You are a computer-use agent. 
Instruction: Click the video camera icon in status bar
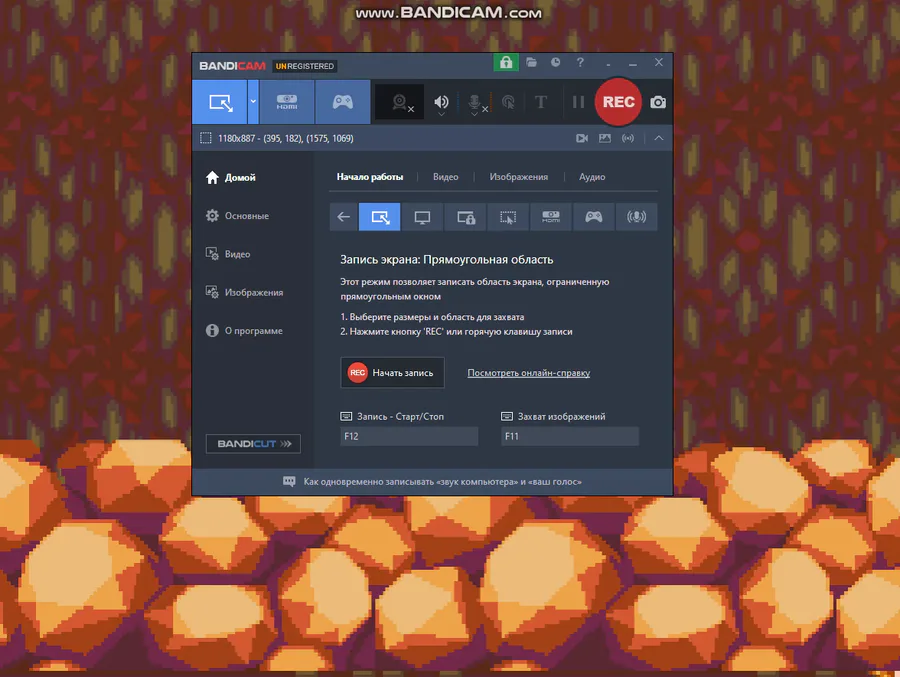581,138
